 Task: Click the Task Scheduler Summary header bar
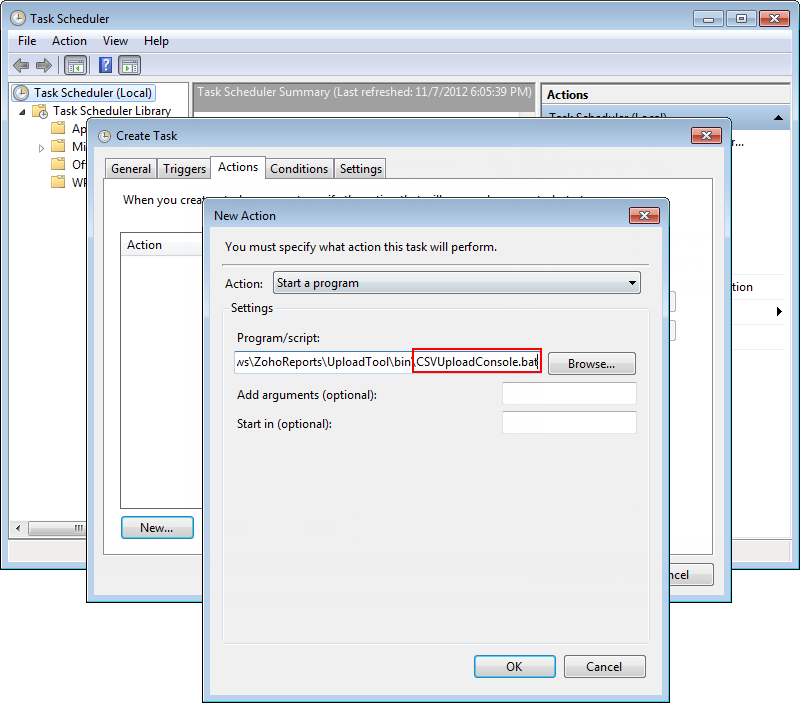(364, 97)
